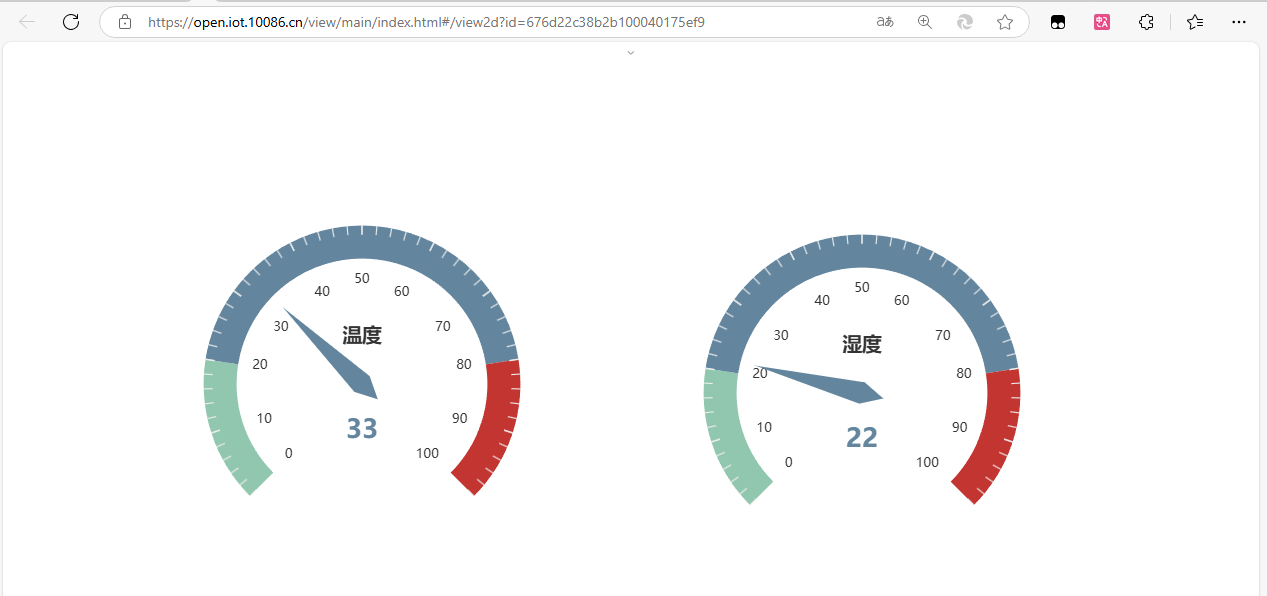Open the Extensions puzzle-piece icon
This screenshot has height=596, width=1267.
pyautogui.click(x=1147, y=22)
